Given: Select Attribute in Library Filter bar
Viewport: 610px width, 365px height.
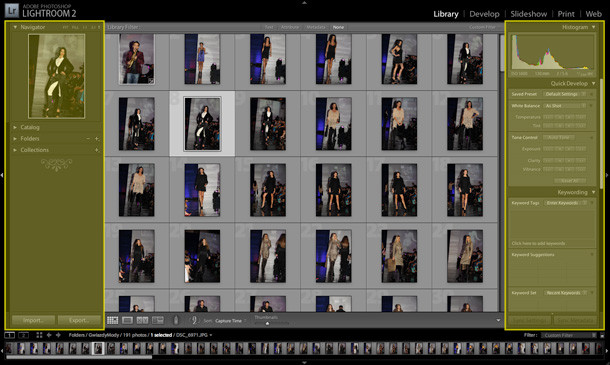Looking at the screenshot, I should tap(290, 27).
